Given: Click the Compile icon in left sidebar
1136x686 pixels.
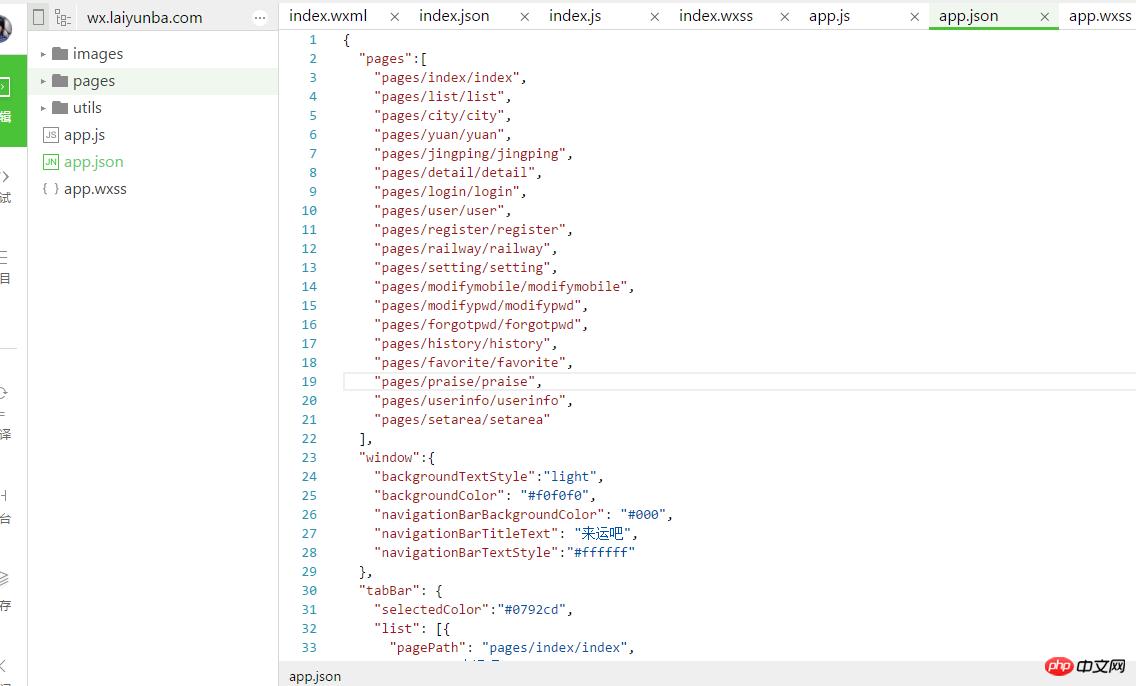Looking at the screenshot, I should [x=5, y=410].
